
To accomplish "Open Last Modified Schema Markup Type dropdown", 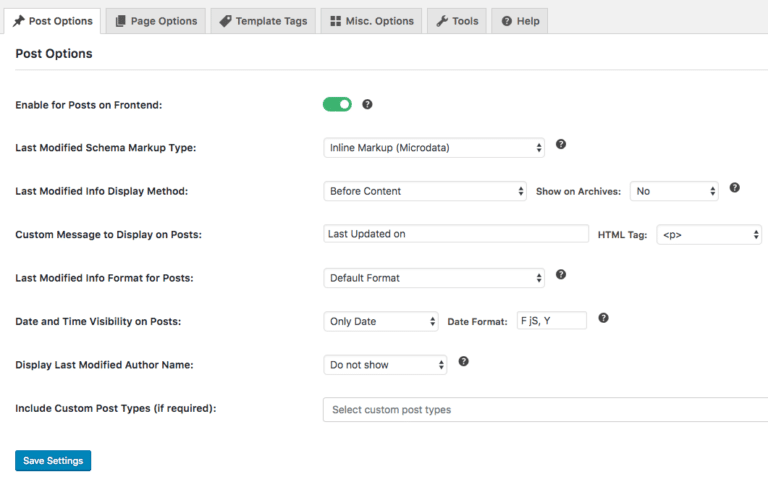I will coord(434,148).
